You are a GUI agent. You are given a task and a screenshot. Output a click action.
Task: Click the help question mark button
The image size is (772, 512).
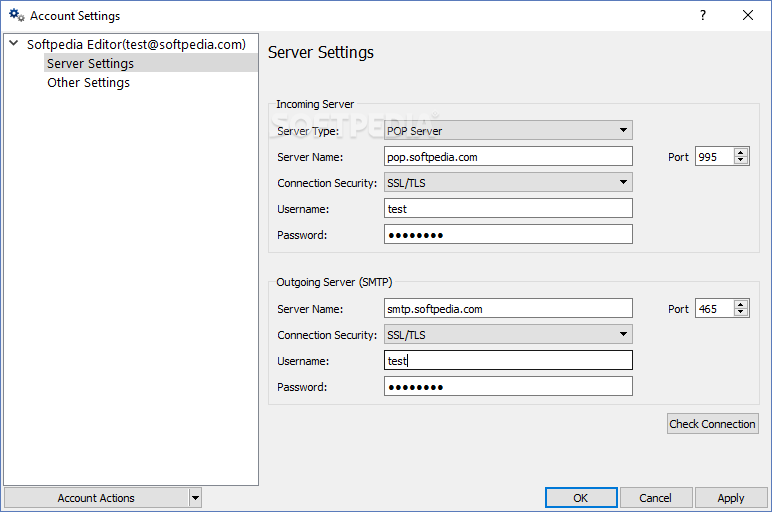703,15
